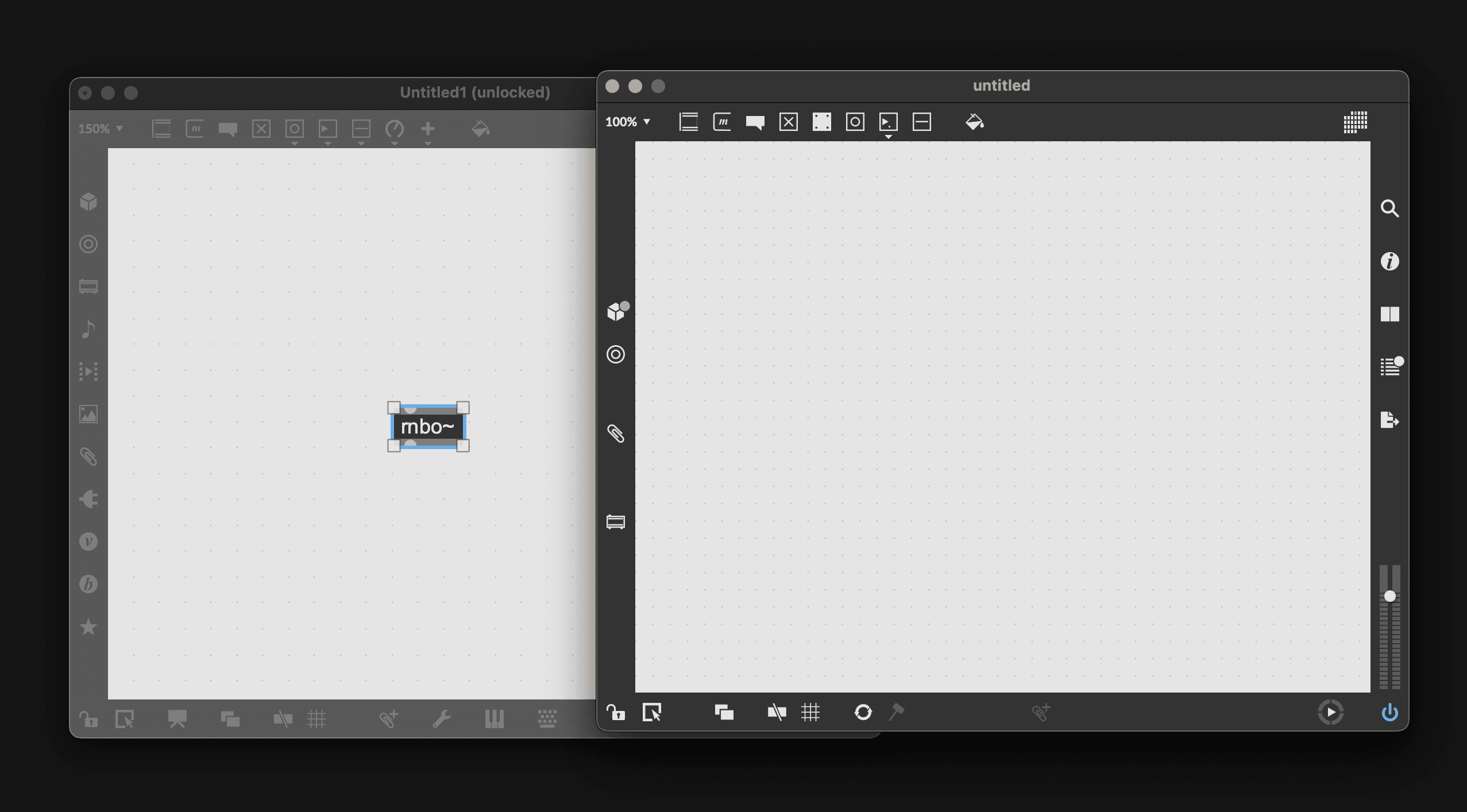The height and width of the screenshot is (812, 1467).
Task: Select the Message box tool in the RNBO toolbar
Action: point(722,122)
